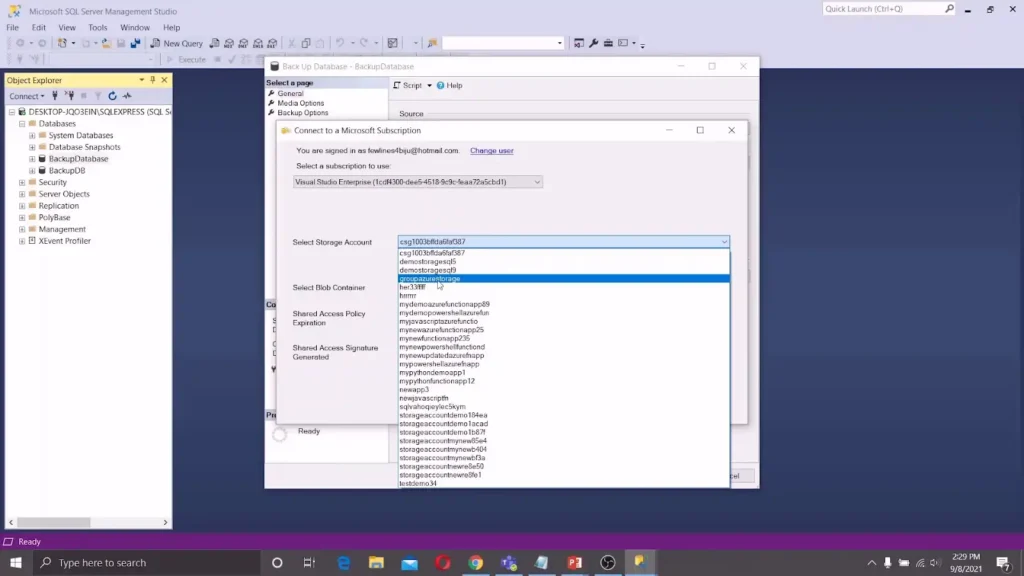
Task: Click the Windows Start button
Action: pos(16,562)
